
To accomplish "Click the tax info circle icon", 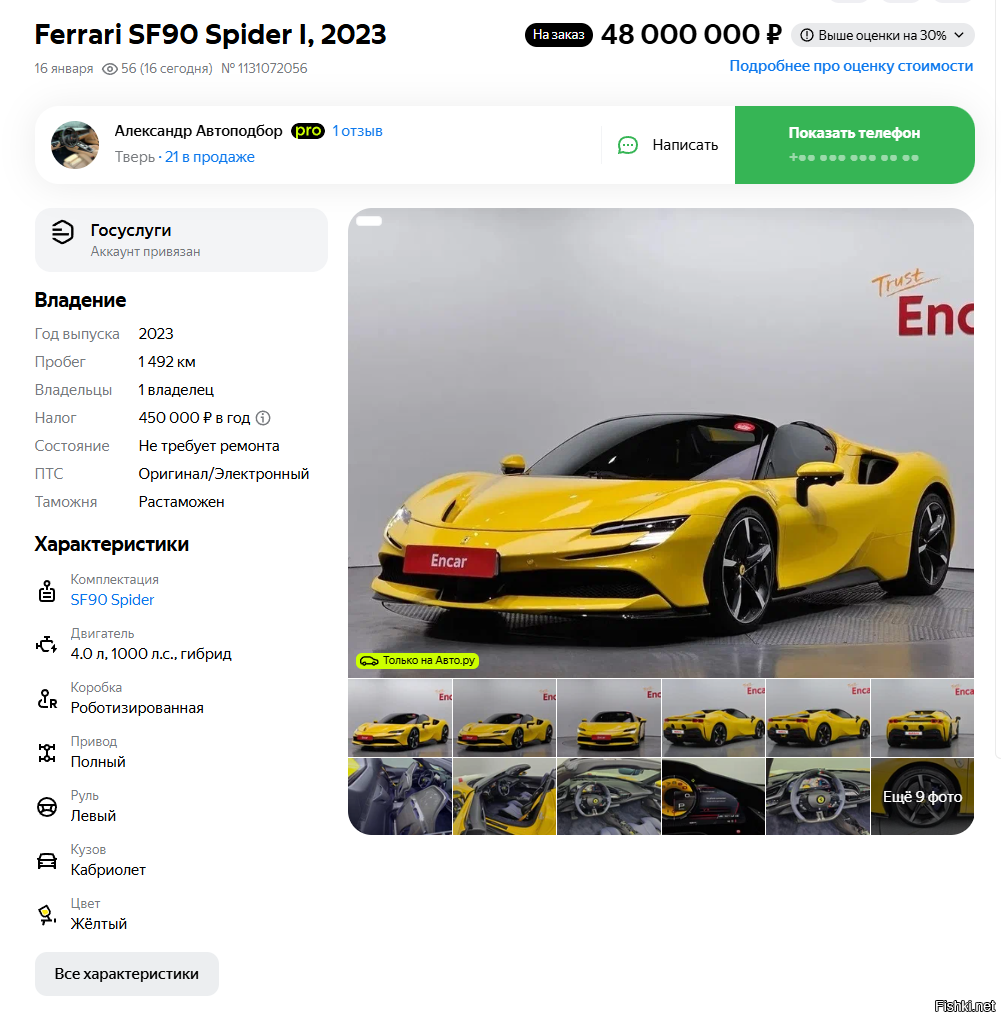I will 263,418.
